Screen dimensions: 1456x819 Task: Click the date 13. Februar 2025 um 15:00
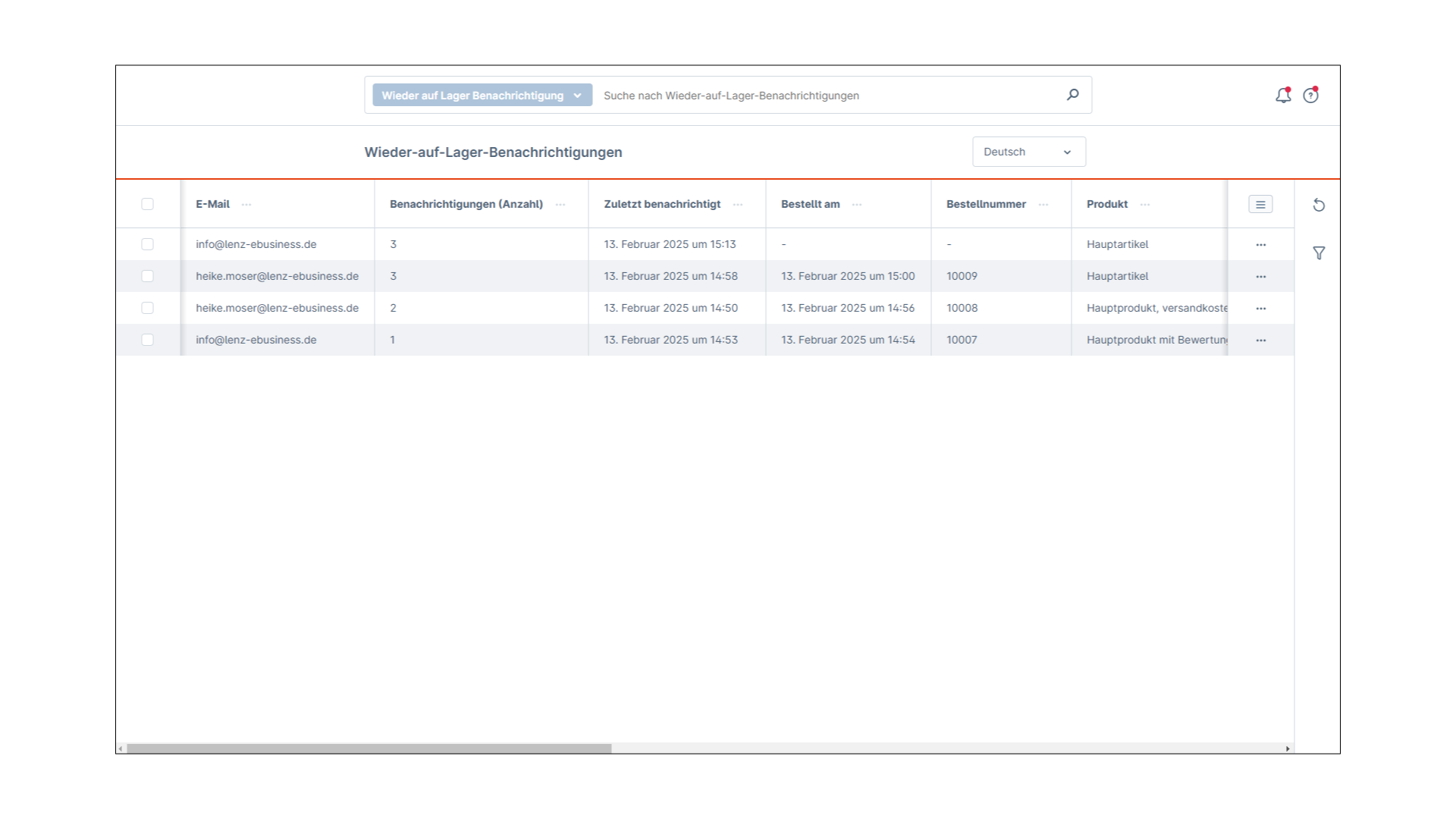click(x=848, y=276)
